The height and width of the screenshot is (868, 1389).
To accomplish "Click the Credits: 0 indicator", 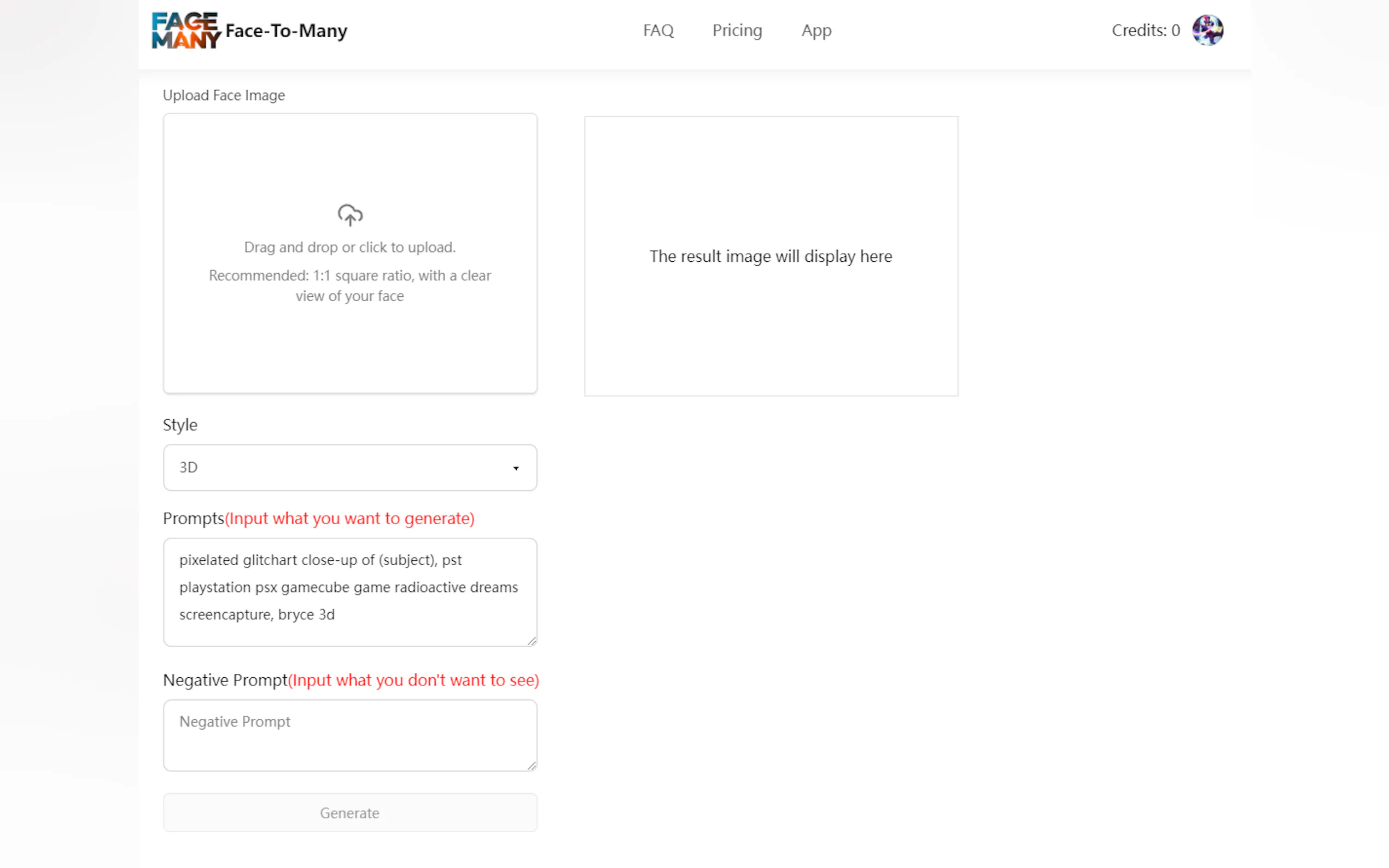I will pos(1145,31).
